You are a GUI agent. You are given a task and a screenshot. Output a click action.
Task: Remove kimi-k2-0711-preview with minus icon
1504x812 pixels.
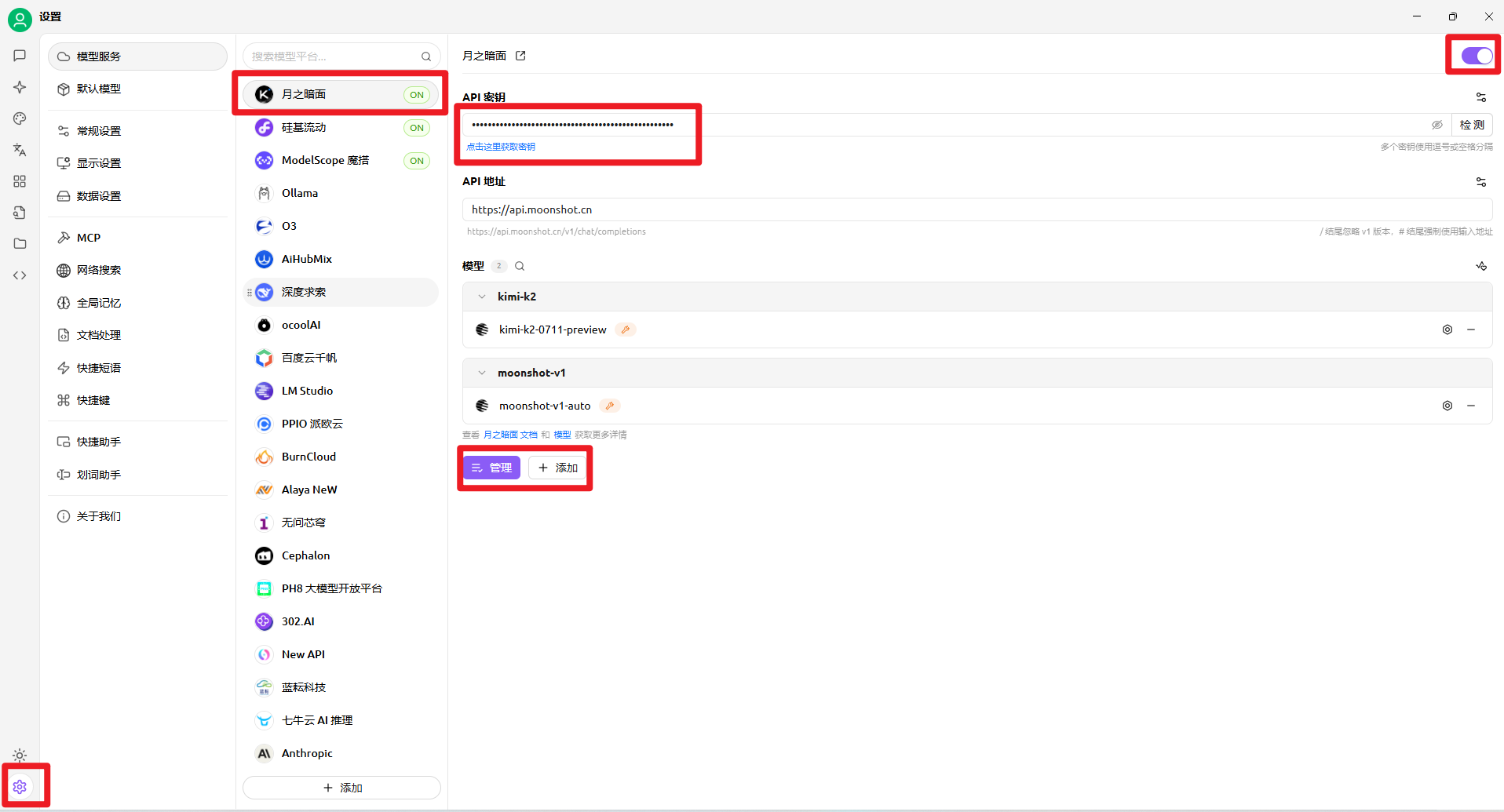[x=1471, y=330]
